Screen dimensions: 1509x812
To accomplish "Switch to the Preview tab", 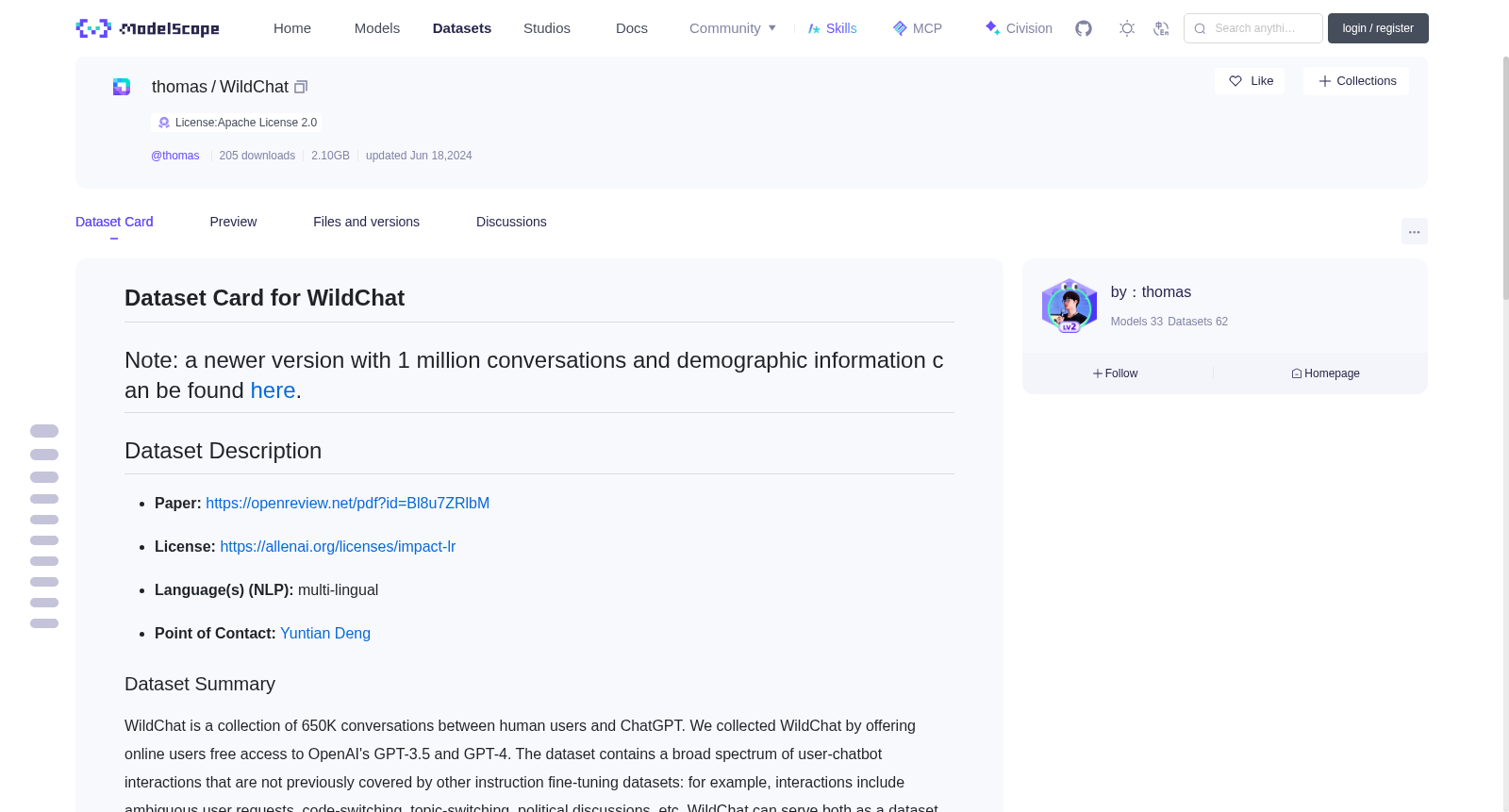I will [233, 222].
